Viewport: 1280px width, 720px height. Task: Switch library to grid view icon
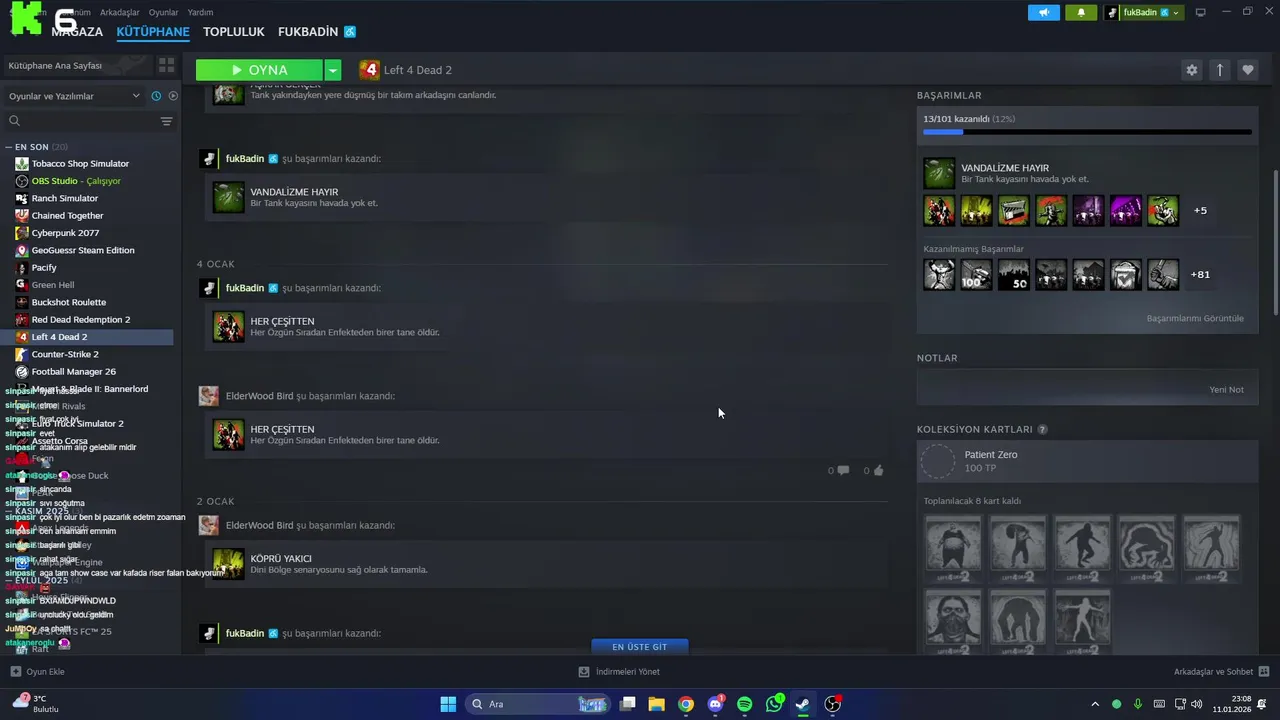[166, 65]
